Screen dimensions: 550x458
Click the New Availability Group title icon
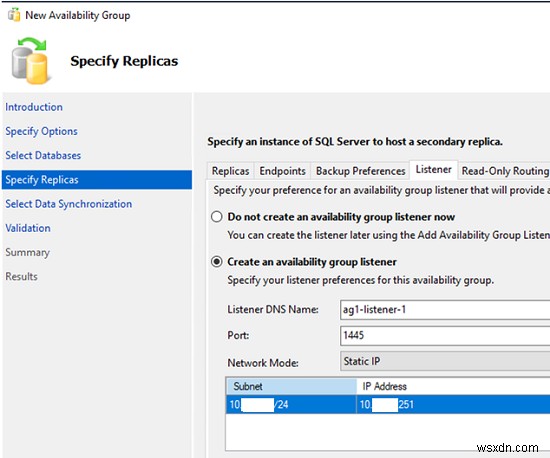point(14,15)
